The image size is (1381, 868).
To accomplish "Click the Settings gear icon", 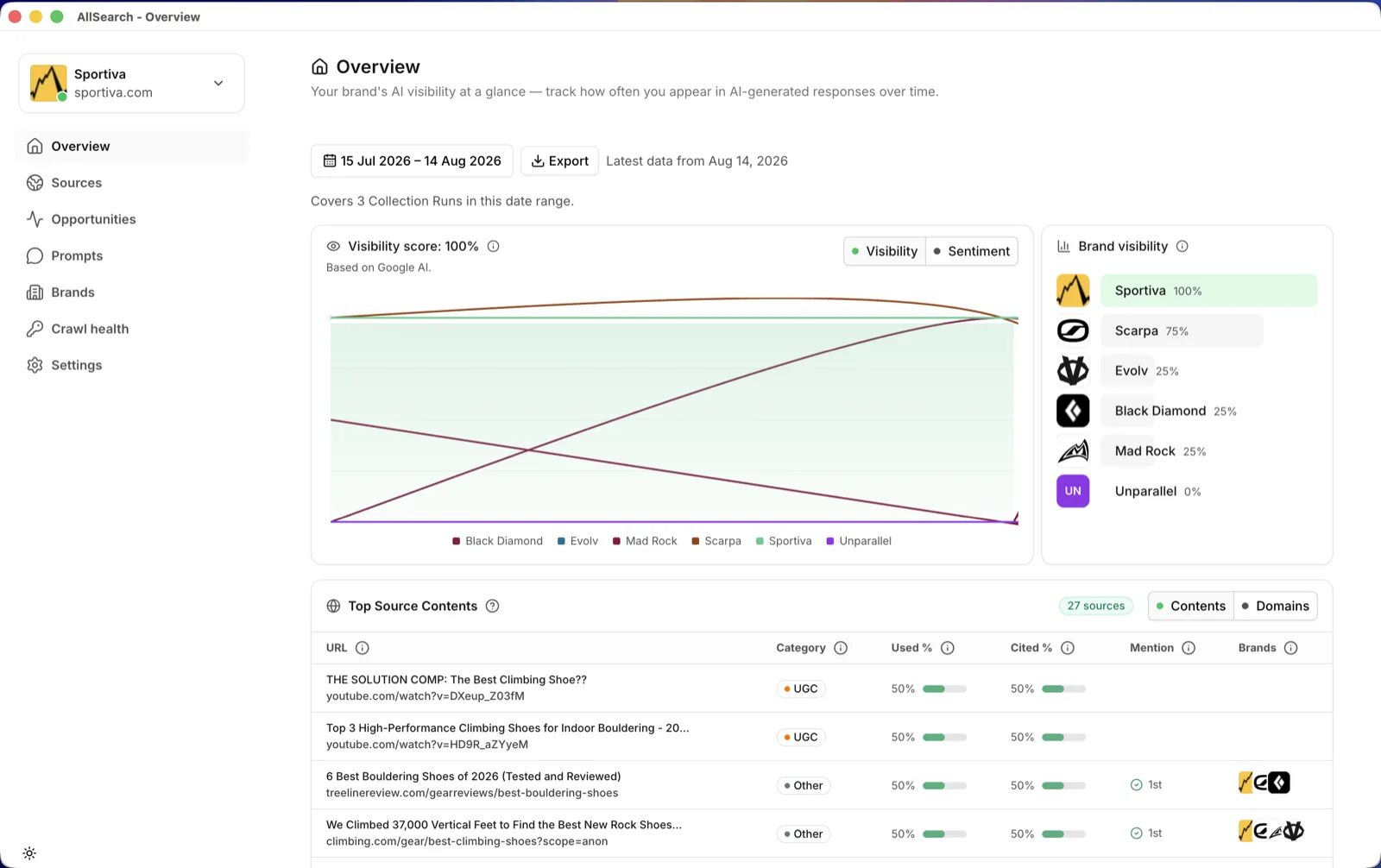I will click(x=35, y=365).
